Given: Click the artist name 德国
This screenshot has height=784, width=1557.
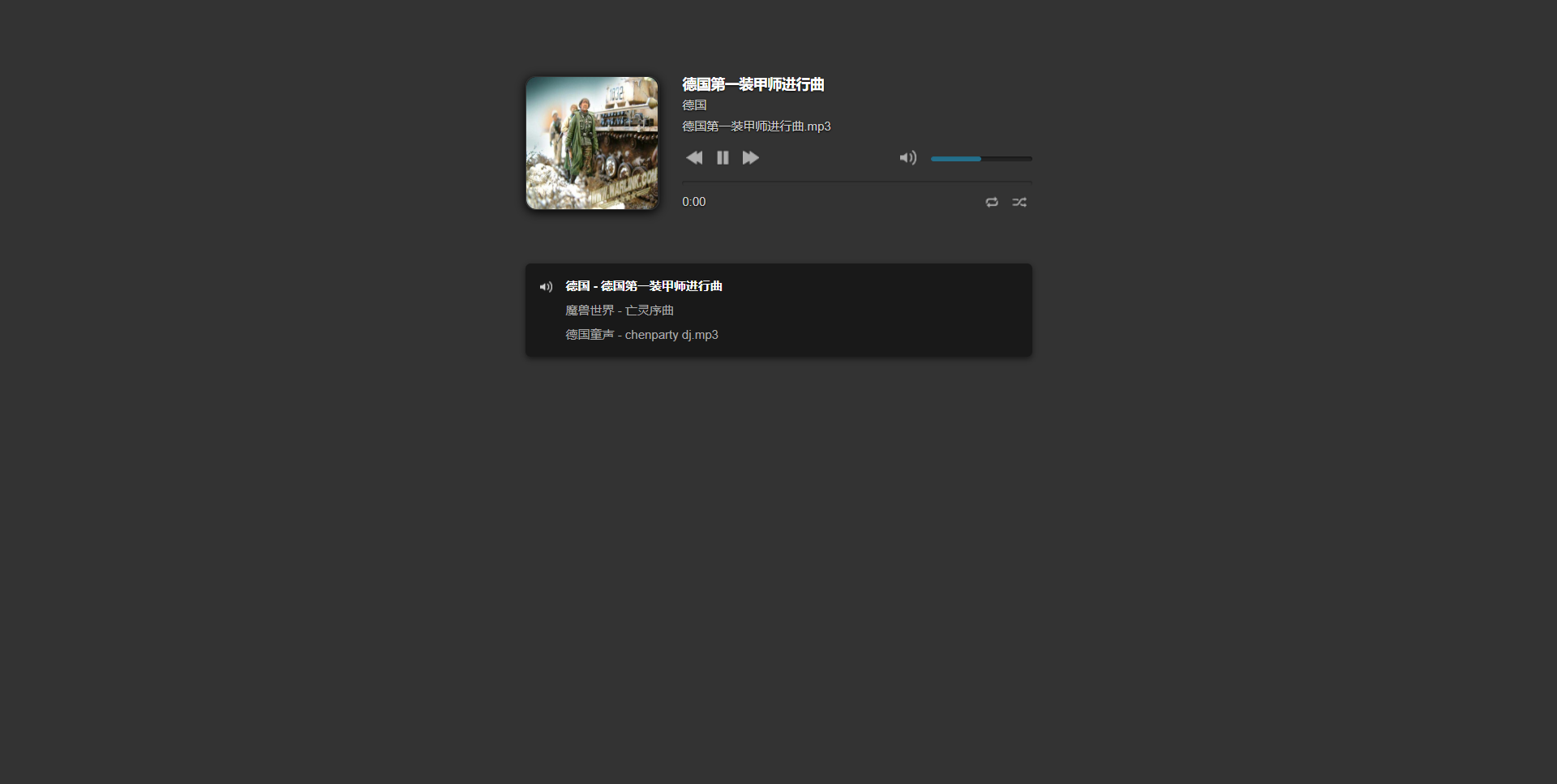Looking at the screenshot, I should point(693,105).
